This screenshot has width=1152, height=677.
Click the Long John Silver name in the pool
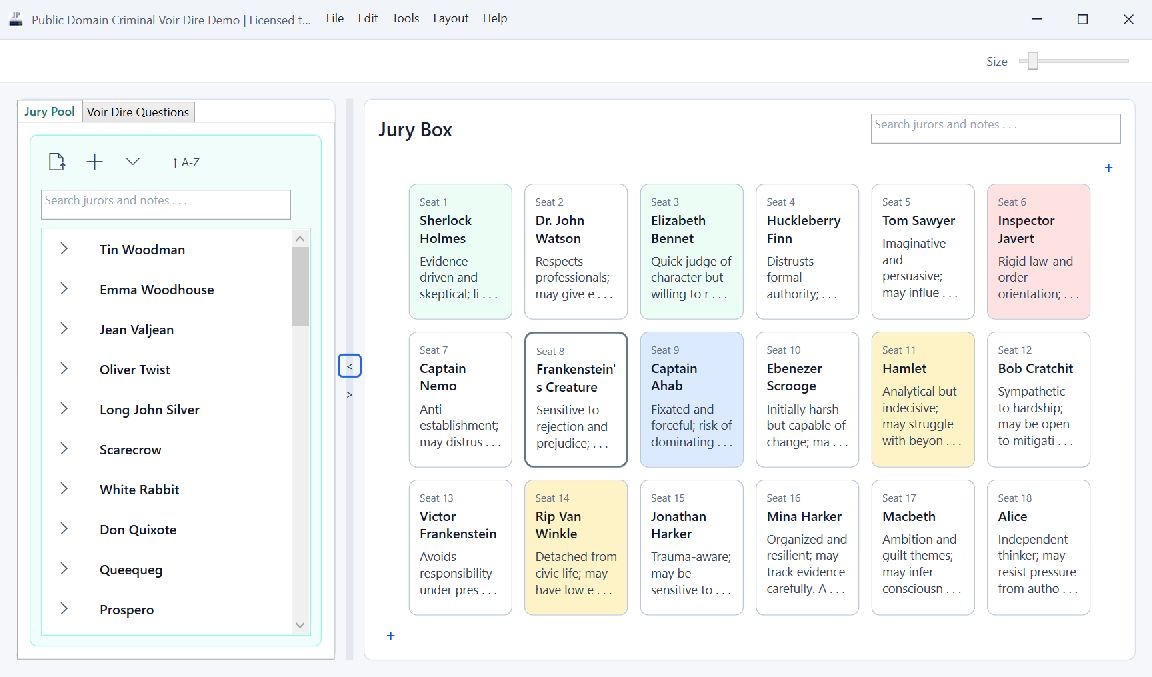[x=149, y=409]
